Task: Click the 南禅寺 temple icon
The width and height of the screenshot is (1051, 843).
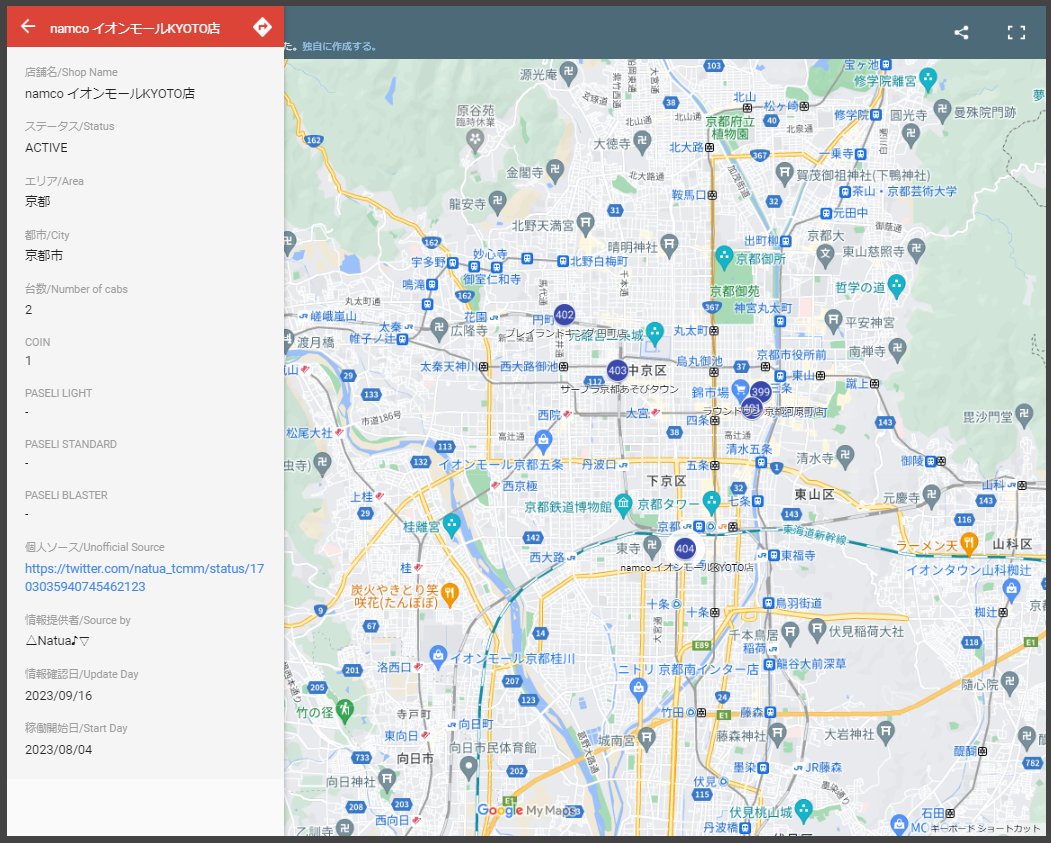Action: pyautogui.click(x=898, y=350)
